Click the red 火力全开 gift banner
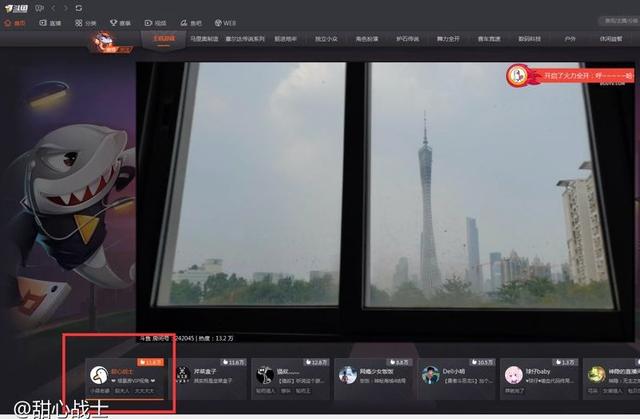 click(571, 75)
